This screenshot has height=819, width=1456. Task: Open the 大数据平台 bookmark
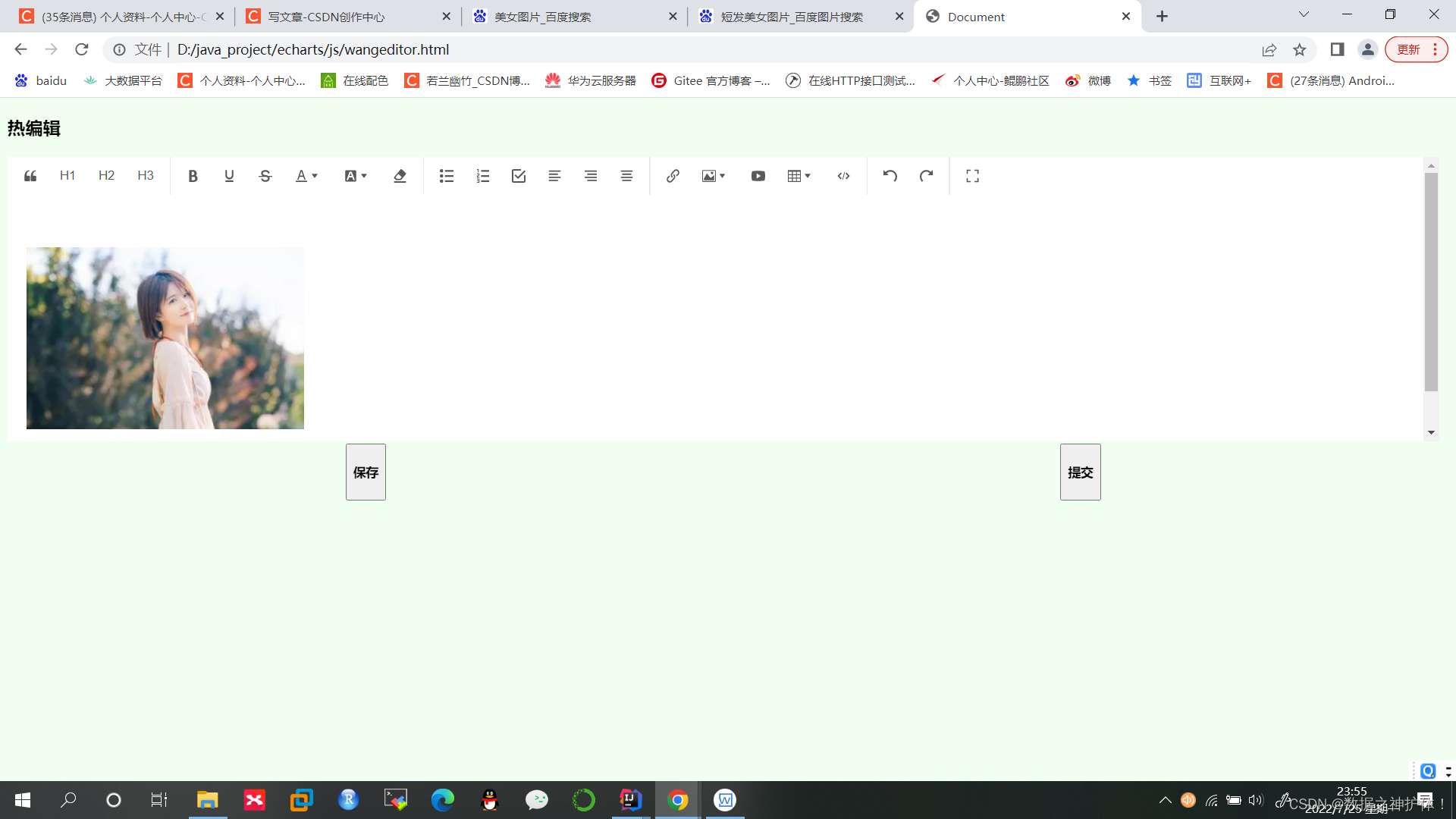[x=123, y=80]
